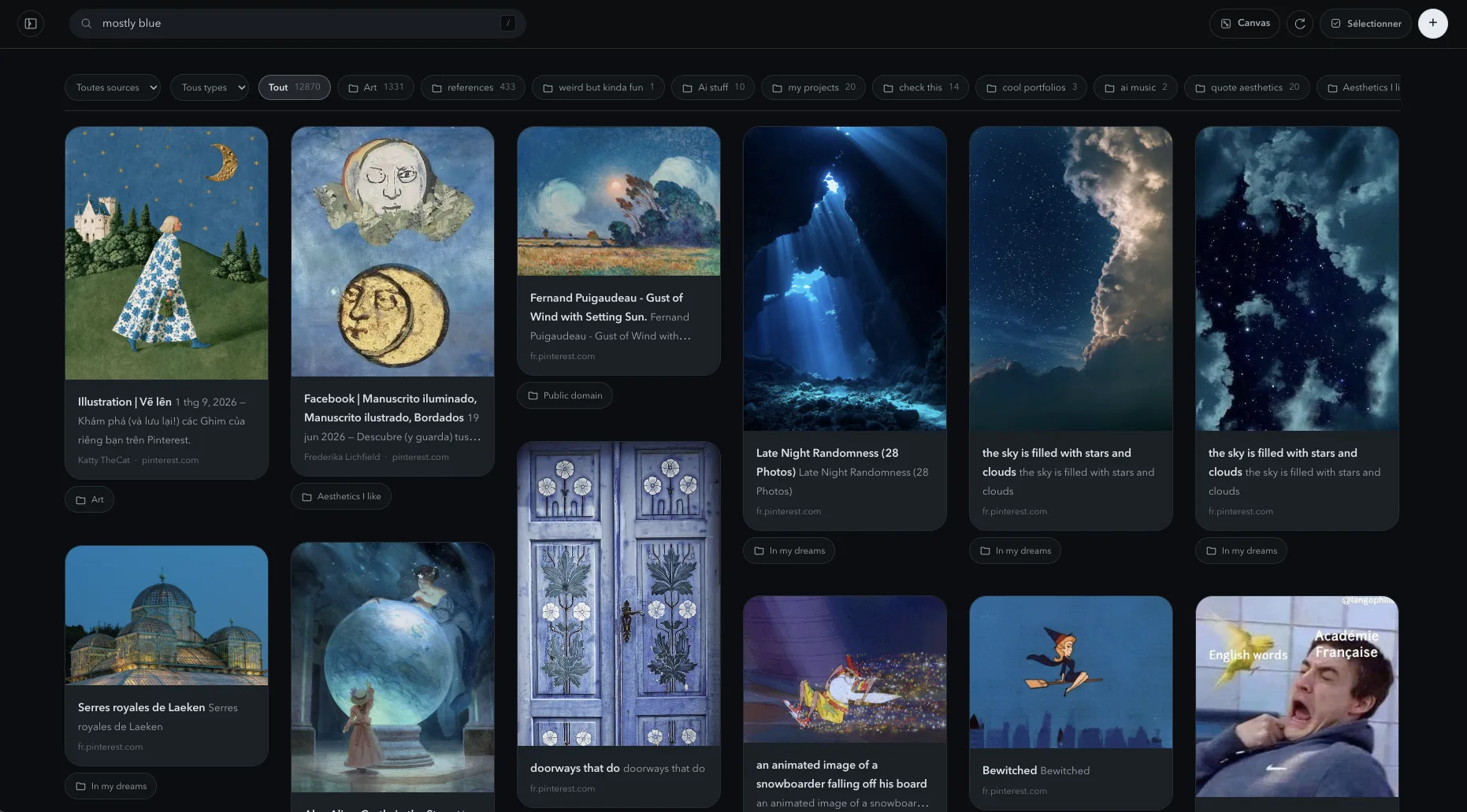Open the Serres royales de Laeken thumbnail
Screen dimensions: 1467x812
click(166, 615)
